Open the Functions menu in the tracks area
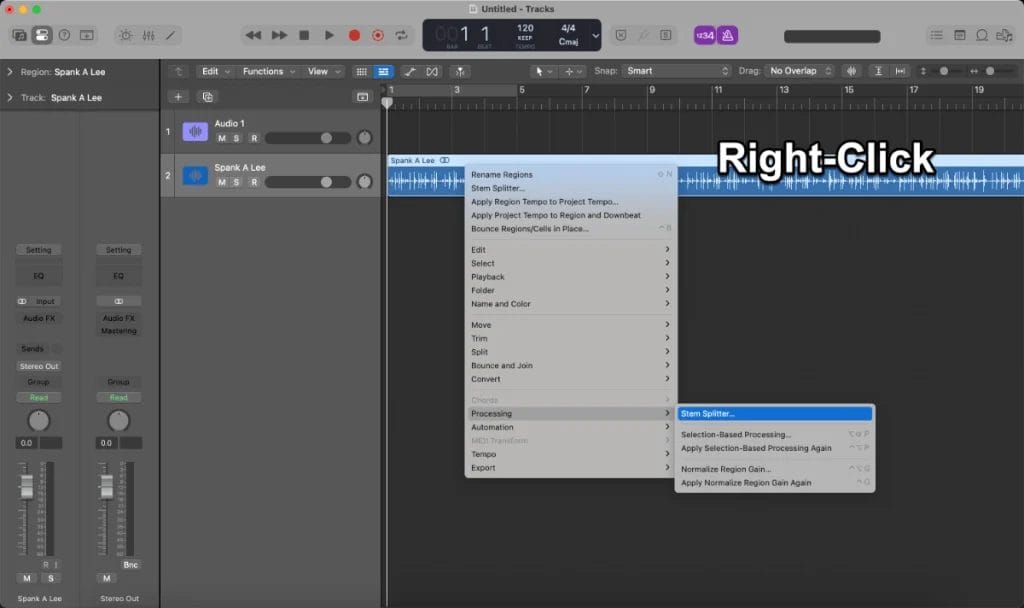1024x608 pixels. 263,71
